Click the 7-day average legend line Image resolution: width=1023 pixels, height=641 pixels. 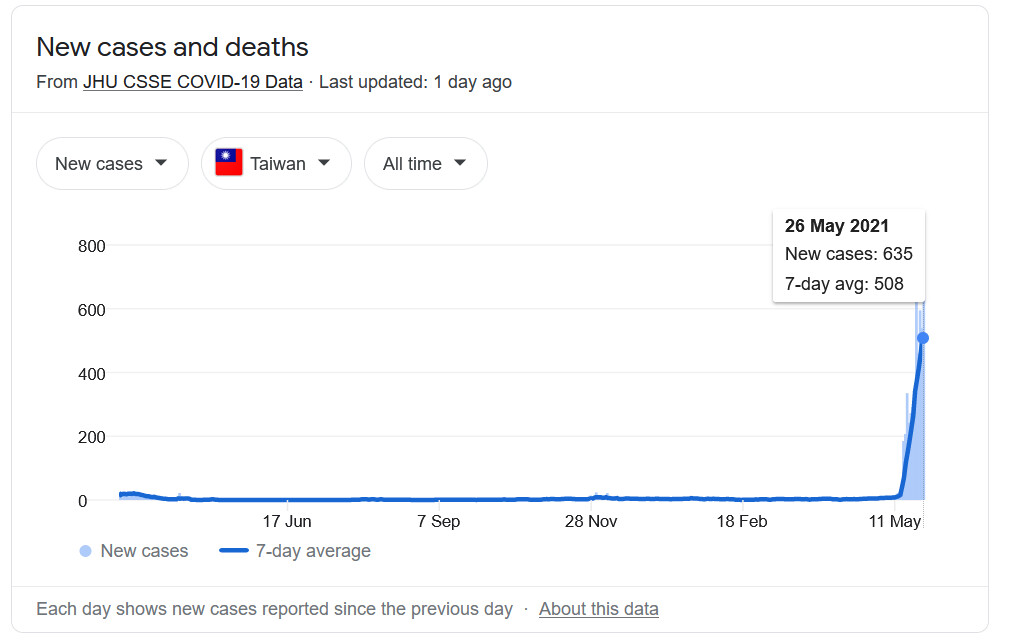[x=234, y=550]
